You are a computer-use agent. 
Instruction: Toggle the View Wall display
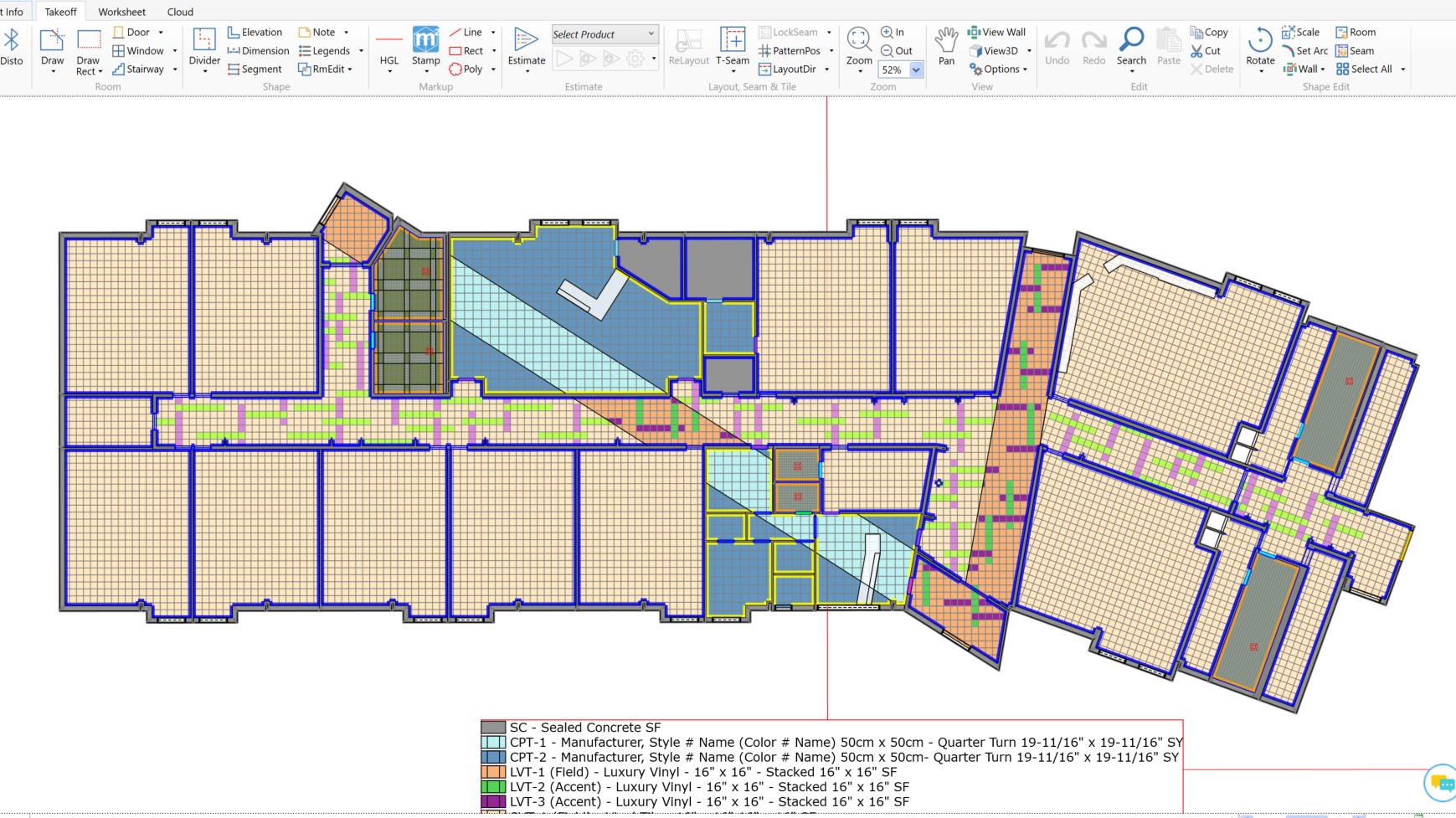[996, 33]
